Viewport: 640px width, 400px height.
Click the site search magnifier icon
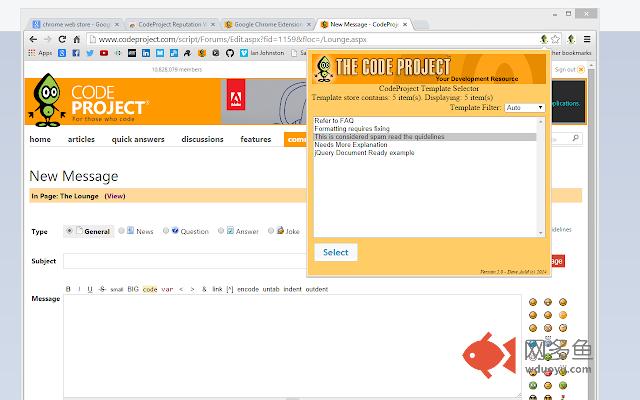pyautogui.click(x=576, y=138)
